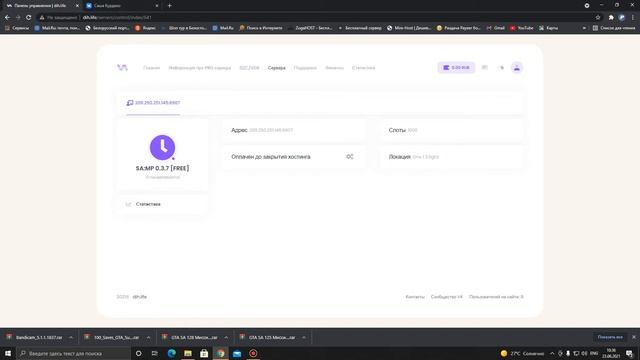Click the dih.life footer link
This screenshot has width=640, height=360.
(x=140, y=297)
